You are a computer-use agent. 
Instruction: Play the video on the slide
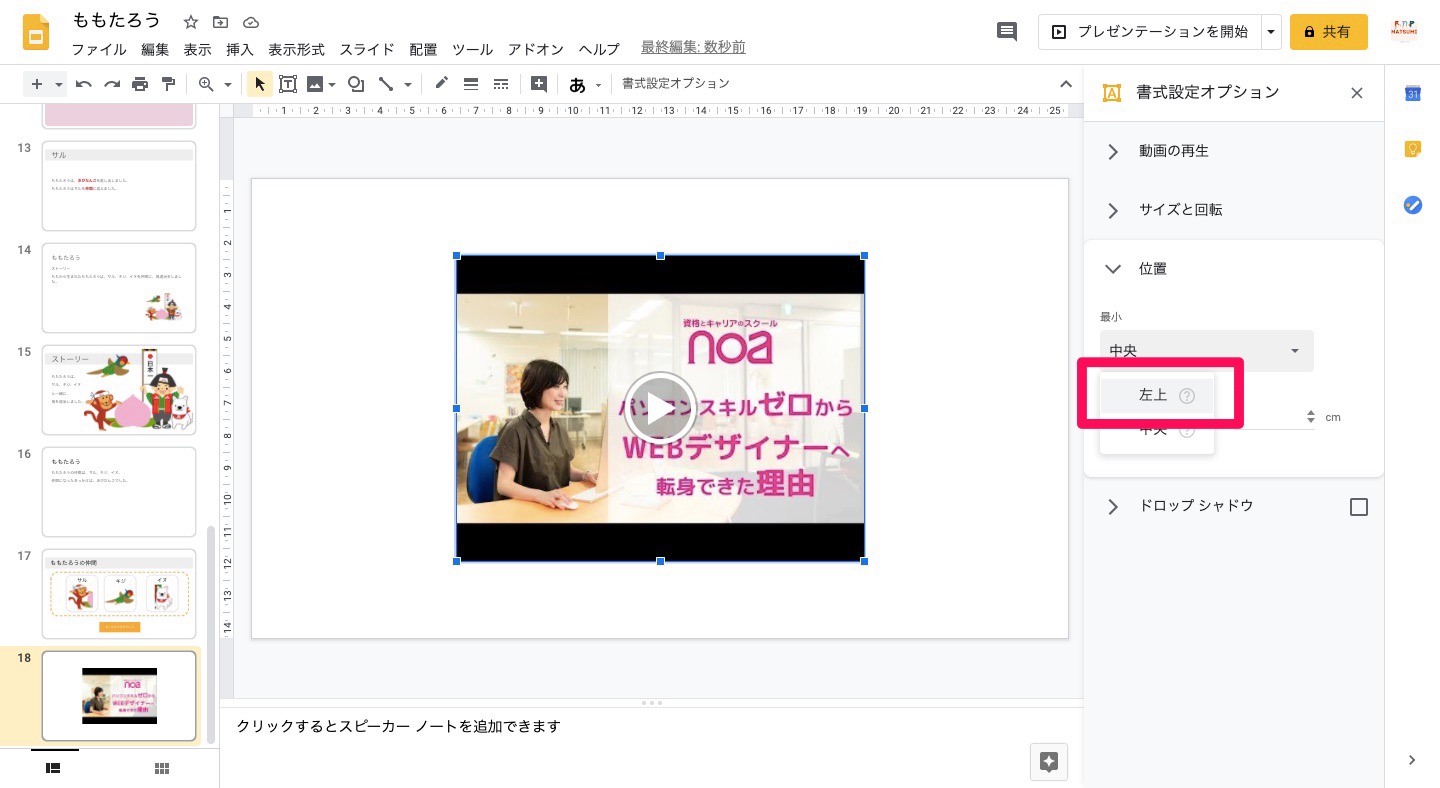(x=660, y=408)
